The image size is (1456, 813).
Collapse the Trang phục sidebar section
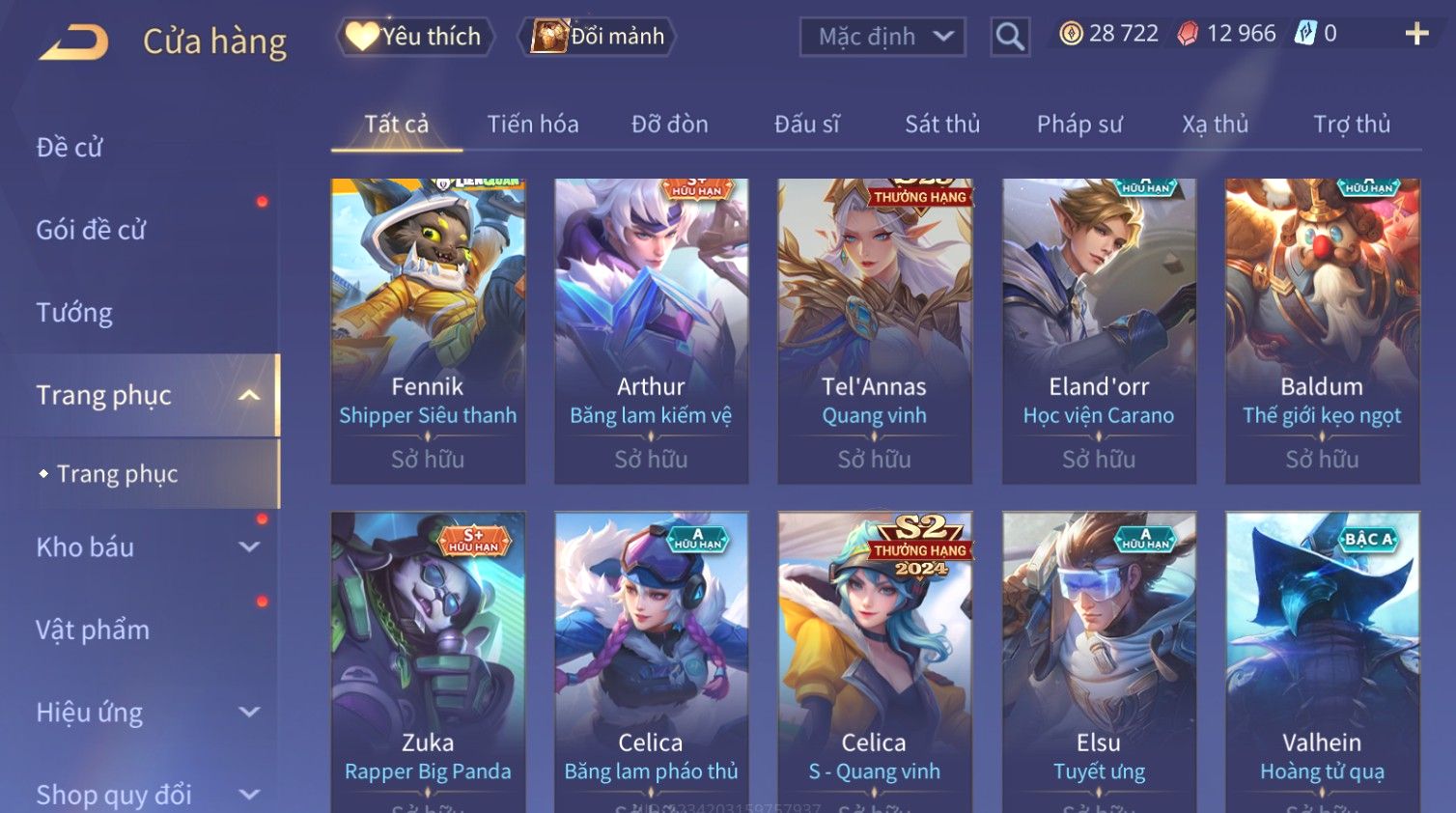pos(249,395)
